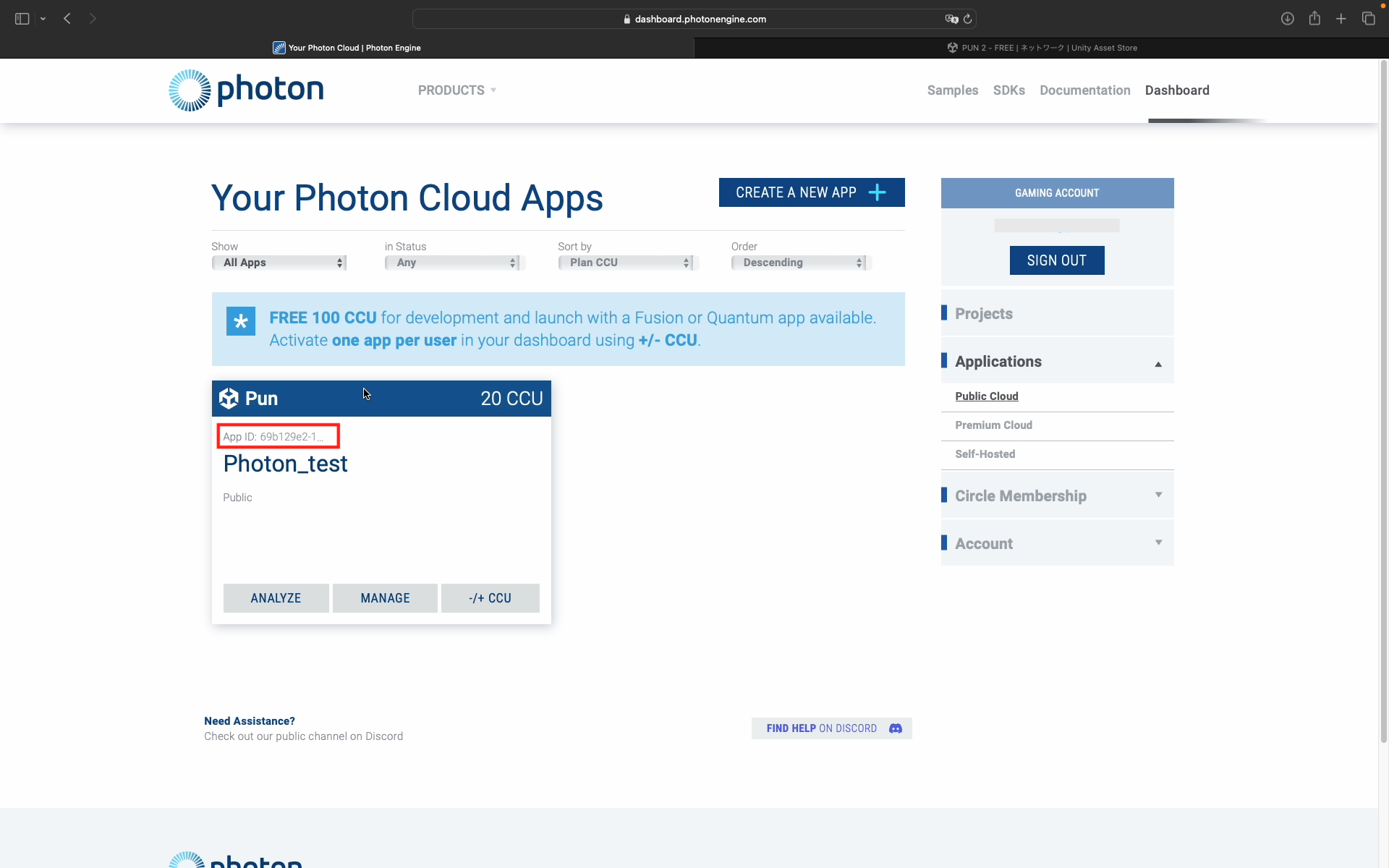Open Projects in sidebar

1057,313
